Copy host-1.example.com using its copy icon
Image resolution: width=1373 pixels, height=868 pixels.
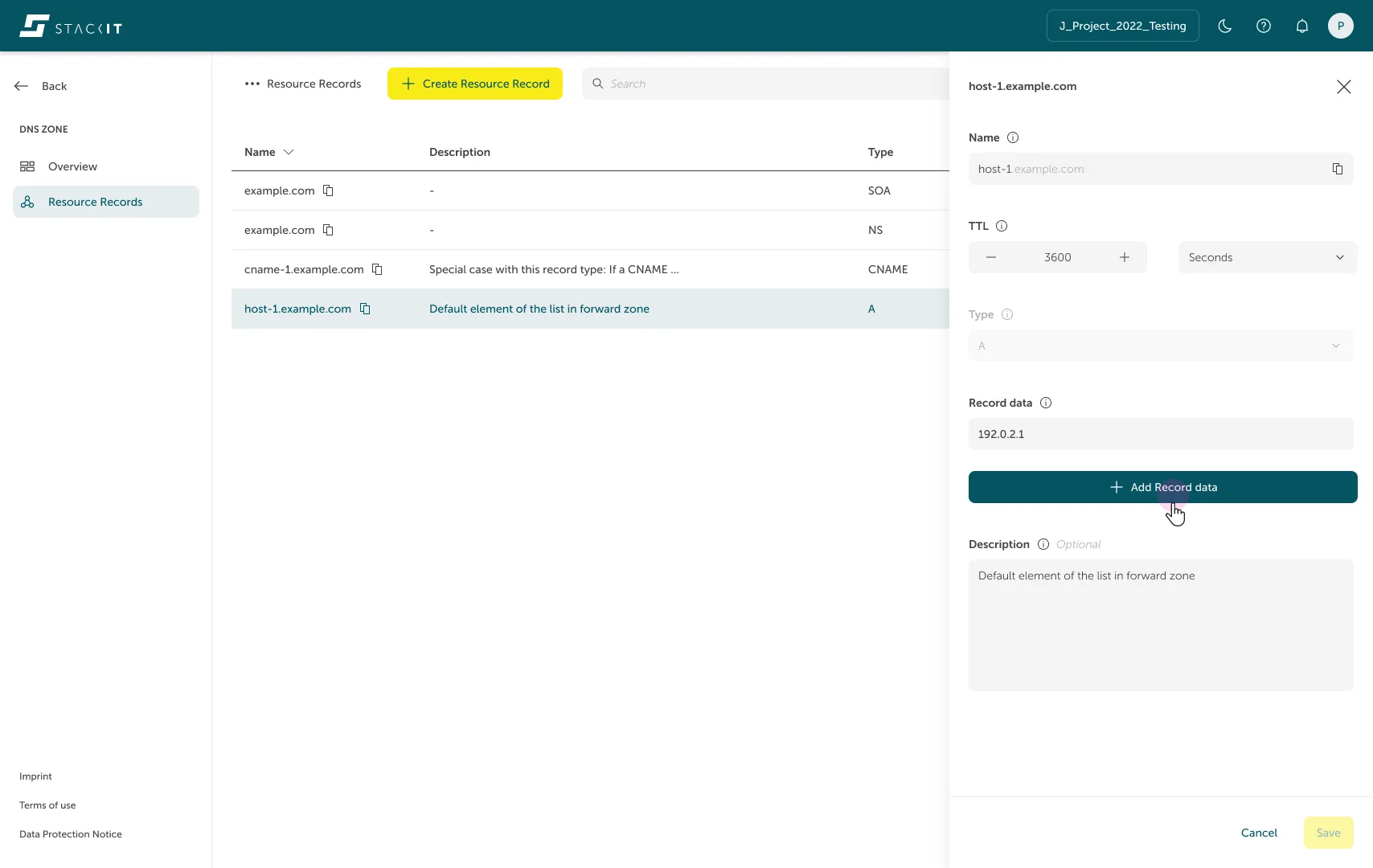pyautogui.click(x=366, y=309)
